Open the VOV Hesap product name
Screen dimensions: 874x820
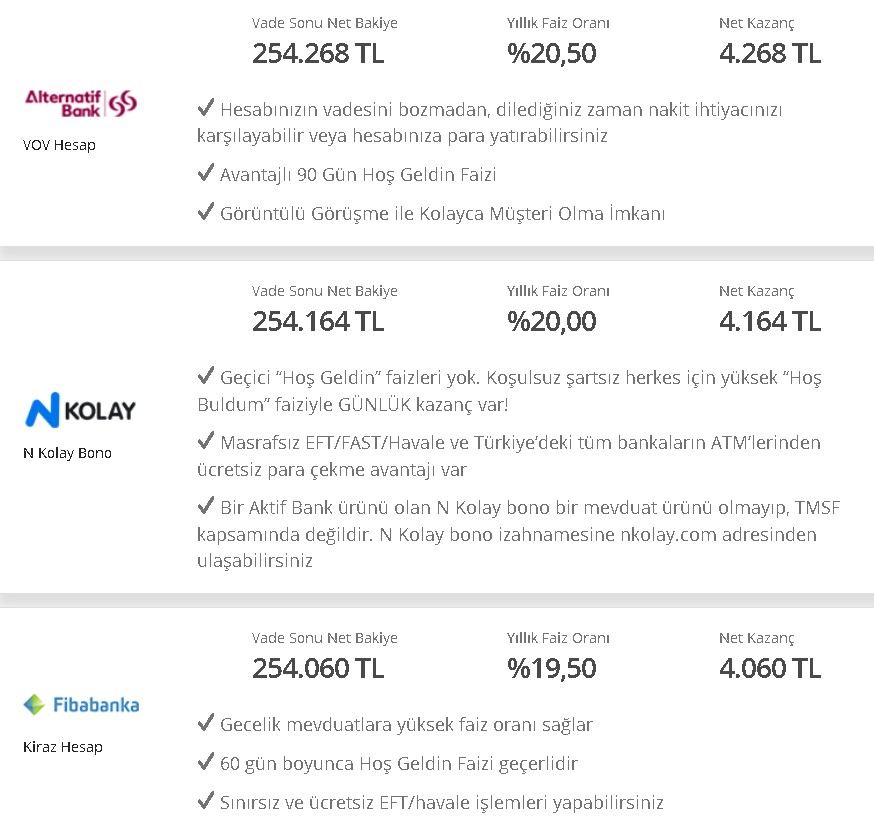pos(59,145)
